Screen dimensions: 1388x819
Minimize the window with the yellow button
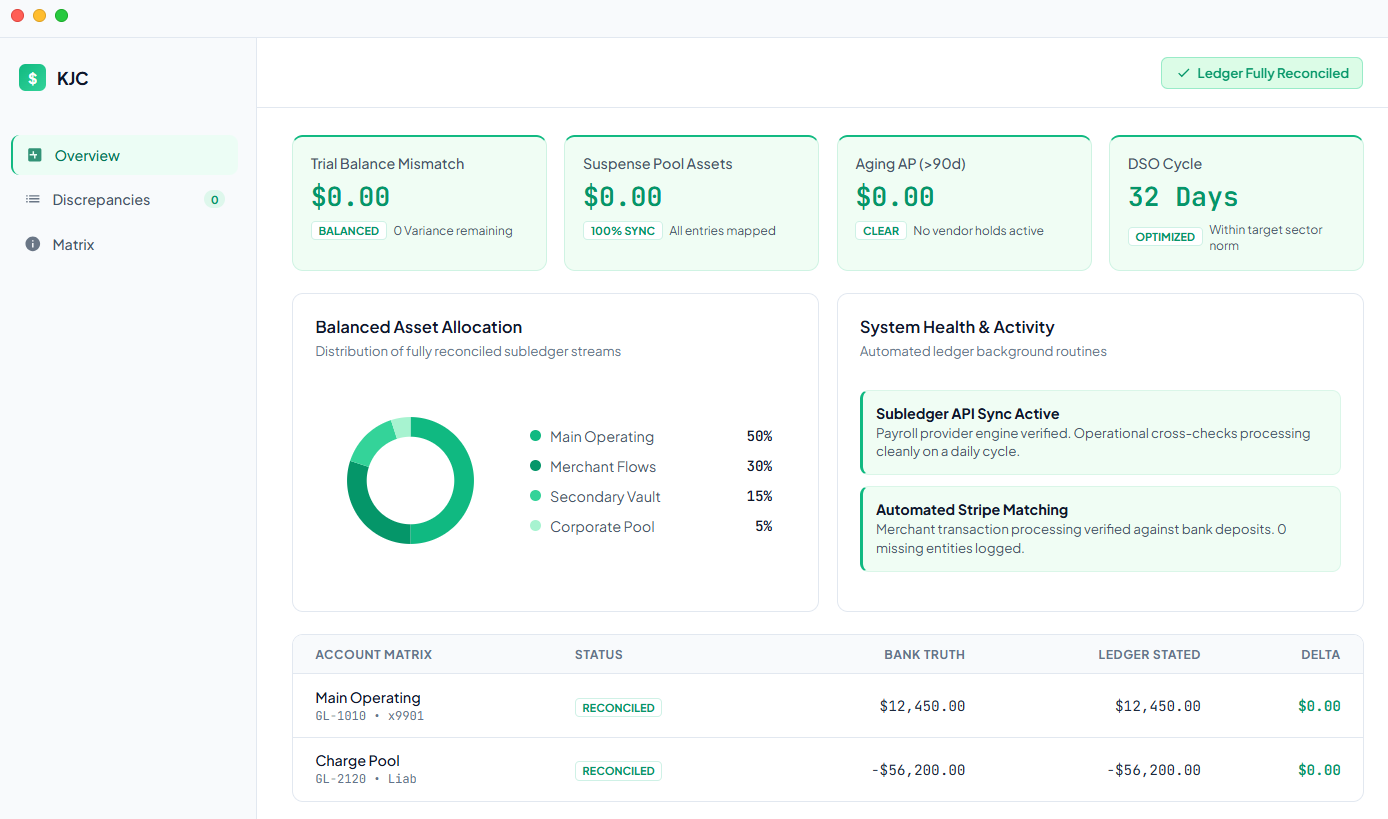click(40, 15)
